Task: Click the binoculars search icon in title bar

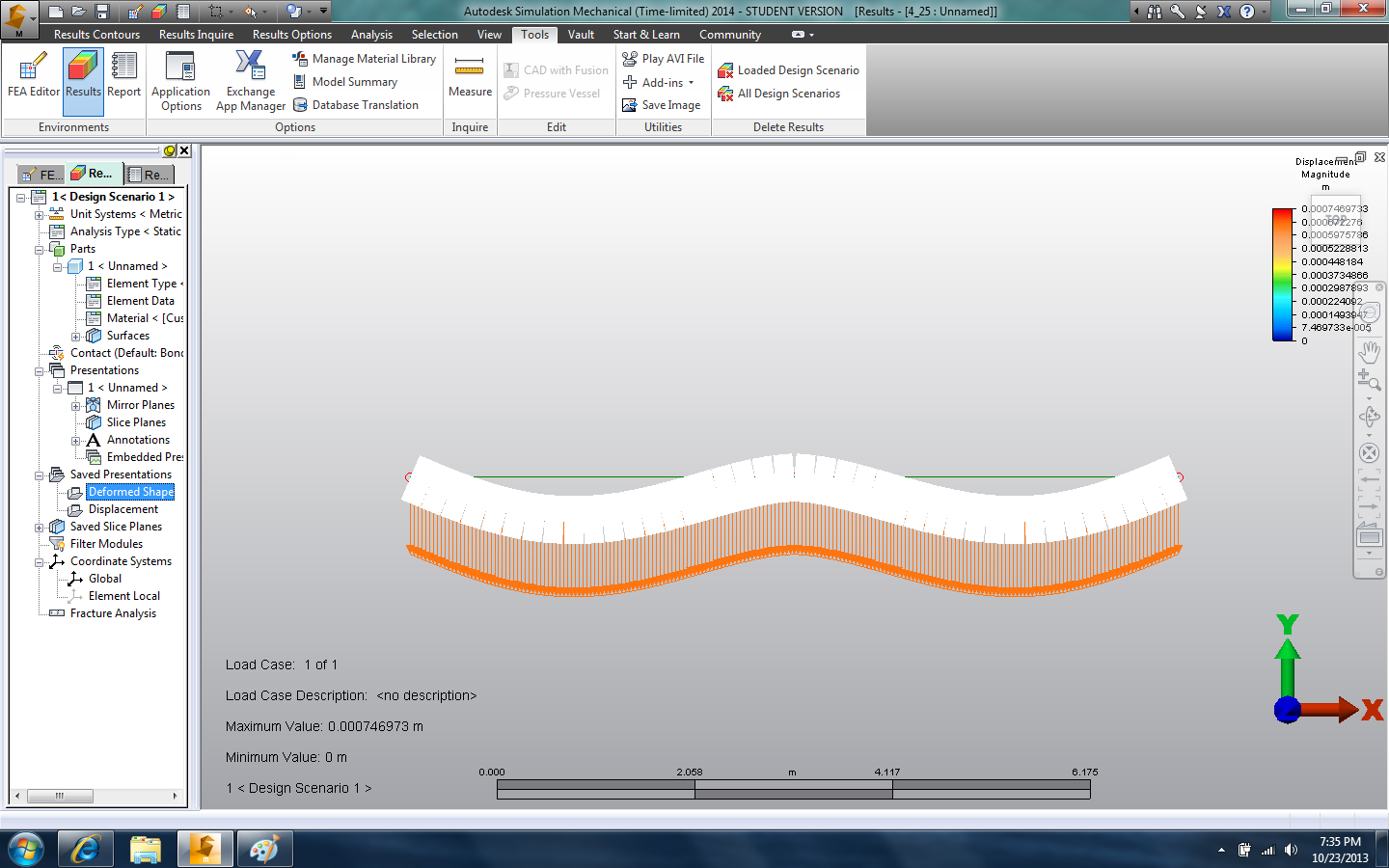Action: tap(1155, 12)
